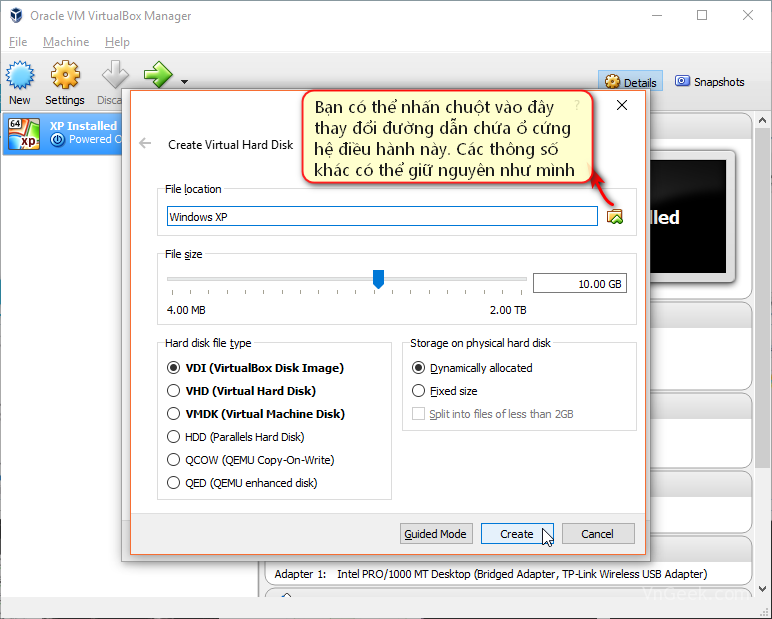Click the Discard down-arrow icon
Image resolution: width=772 pixels, height=619 pixels.
(115, 75)
